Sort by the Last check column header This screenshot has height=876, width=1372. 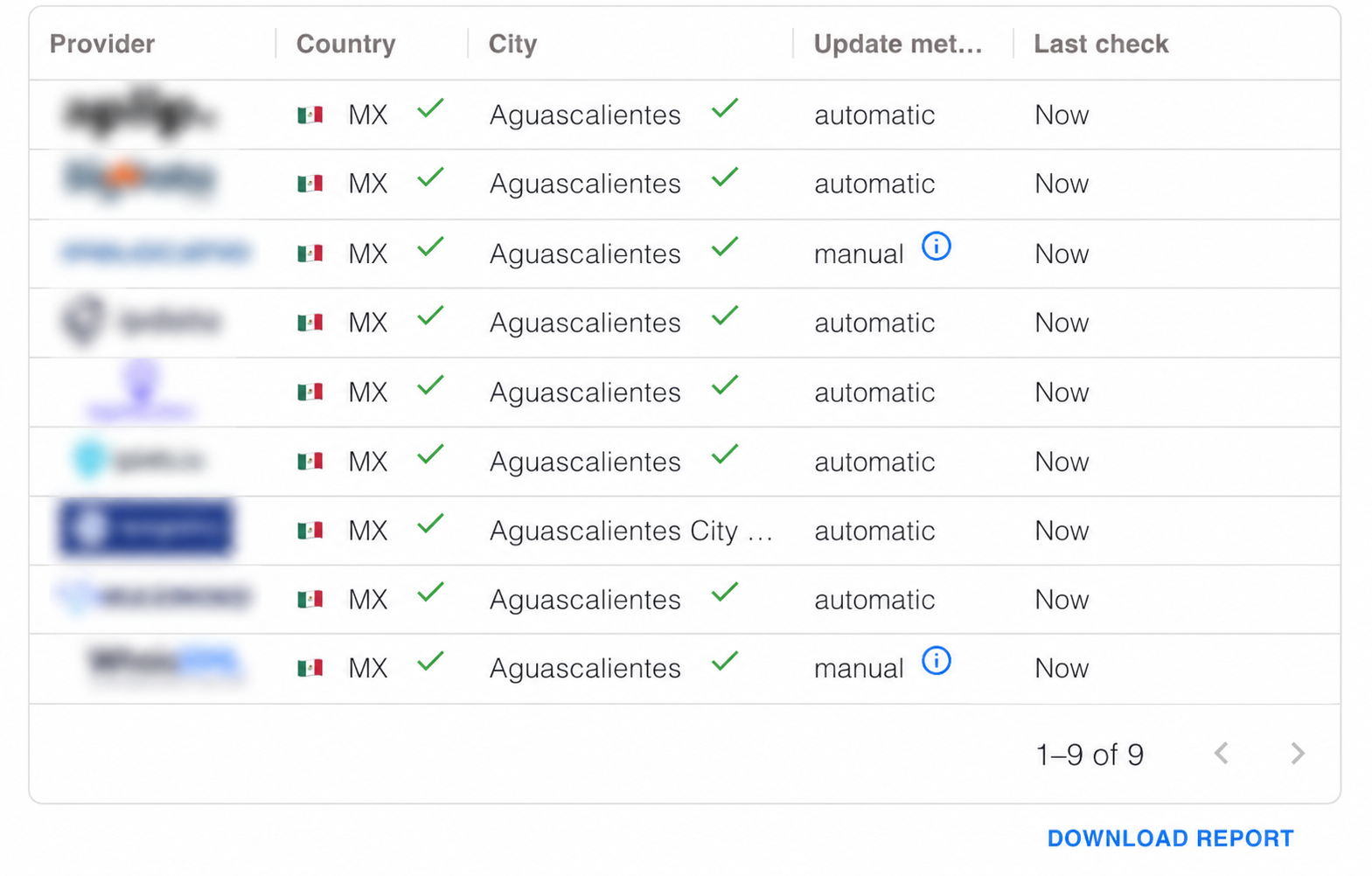point(1101,44)
